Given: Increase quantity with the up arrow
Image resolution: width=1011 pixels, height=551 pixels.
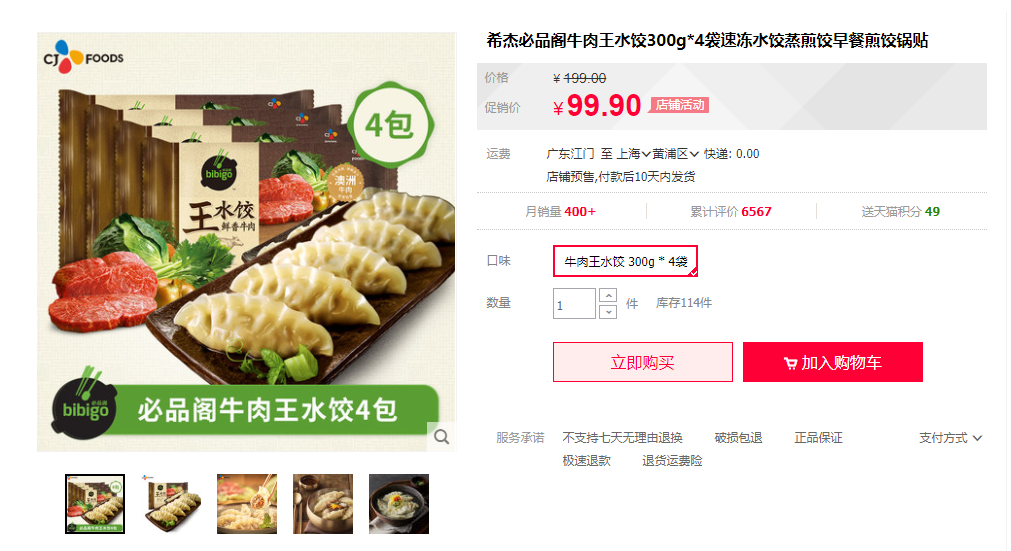Looking at the screenshot, I should tap(608, 295).
